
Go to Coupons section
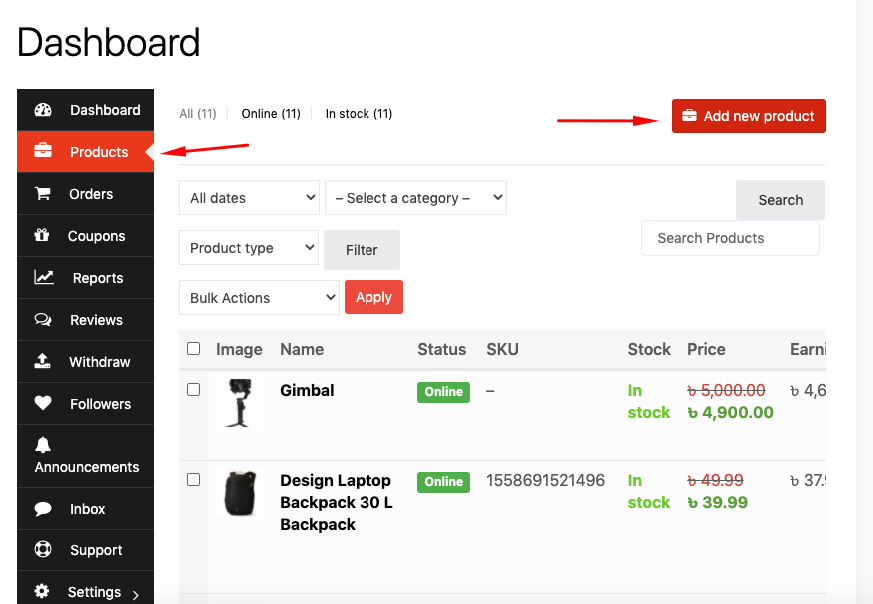click(x=86, y=235)
